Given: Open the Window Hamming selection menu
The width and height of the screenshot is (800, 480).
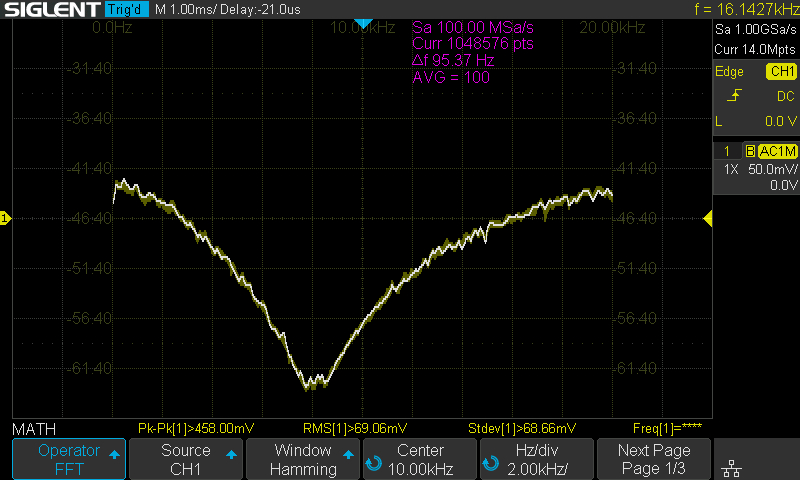Looking at the screenshot, I should (x=303, y=459).
